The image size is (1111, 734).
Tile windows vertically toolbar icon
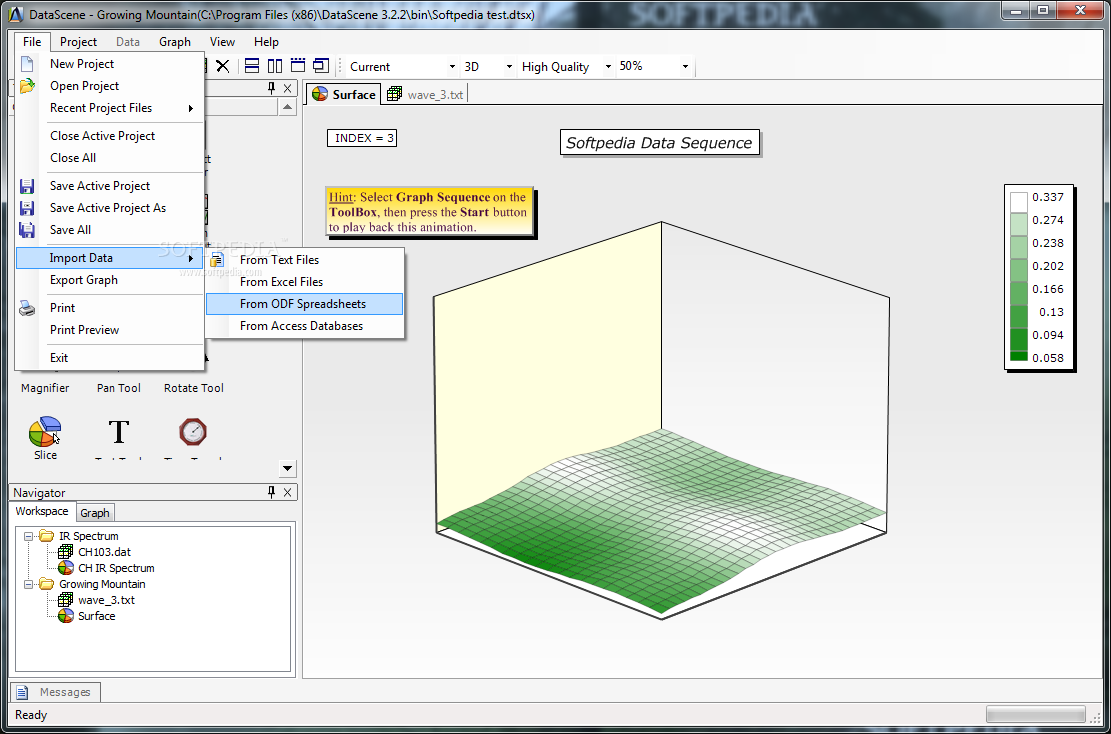275,66
